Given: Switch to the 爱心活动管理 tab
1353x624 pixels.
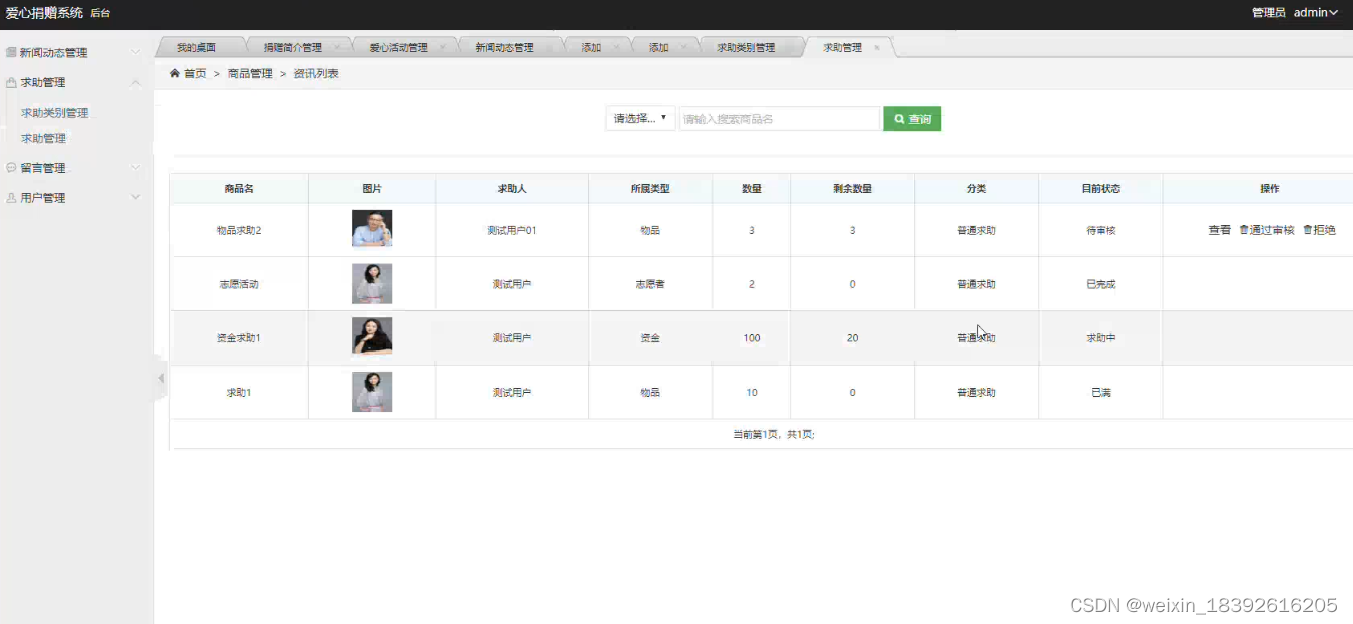Looking at the screenshot, I should coord(398,47).
